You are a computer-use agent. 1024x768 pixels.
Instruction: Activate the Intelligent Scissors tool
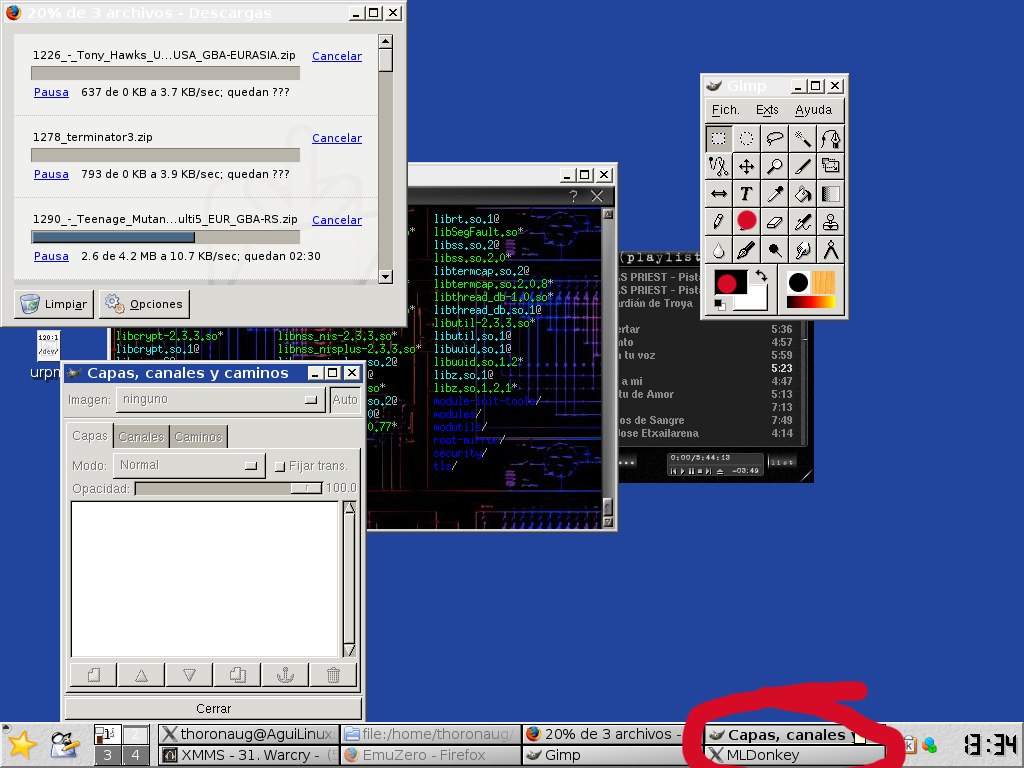pyautogui.click(x=718, y=167)
